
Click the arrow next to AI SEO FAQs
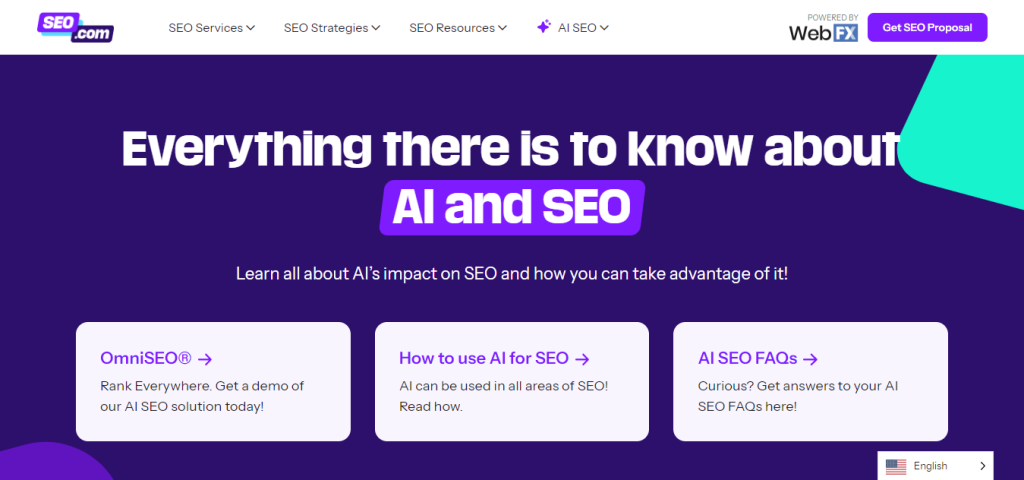811,358
